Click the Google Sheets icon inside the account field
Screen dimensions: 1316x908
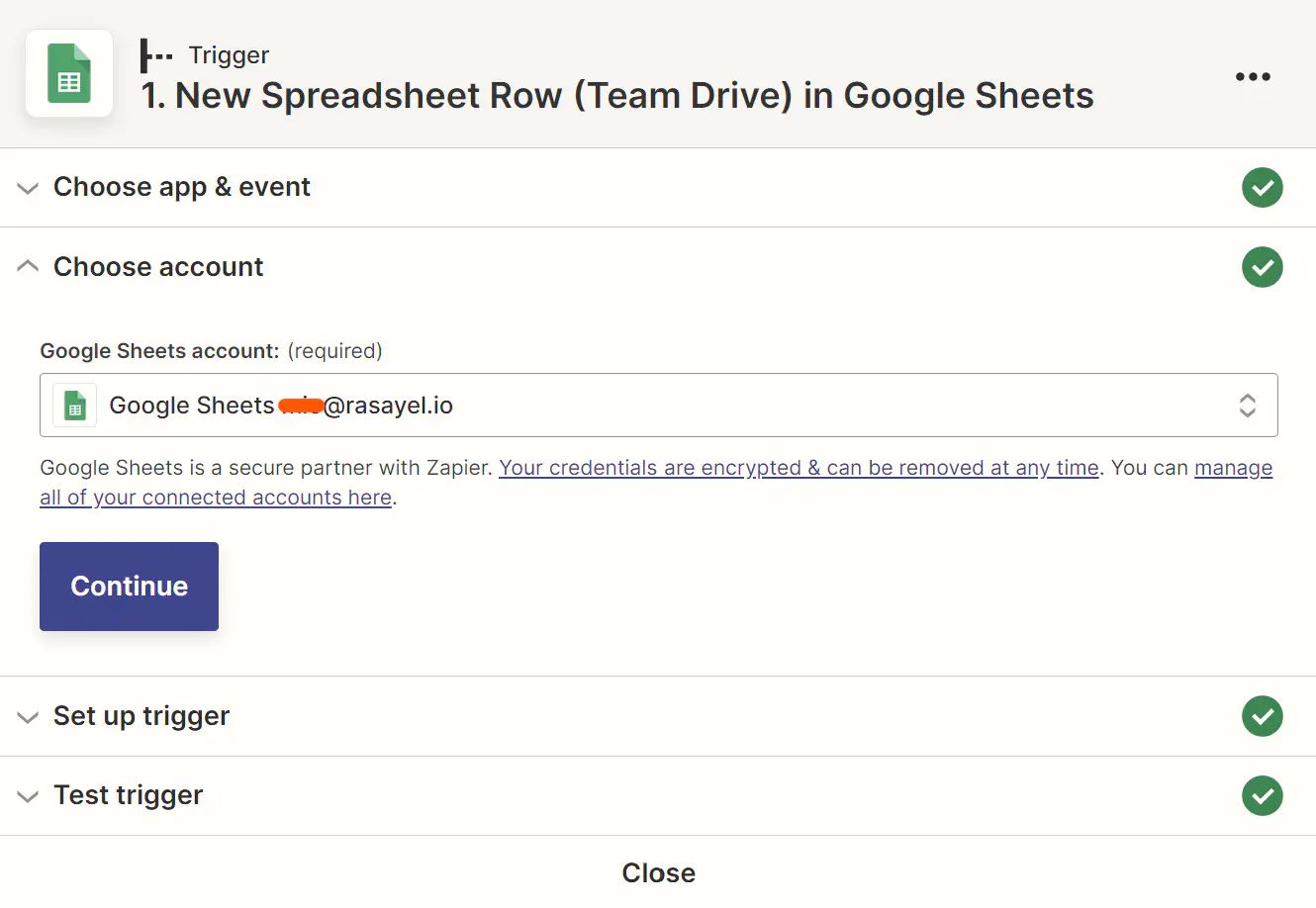click(x=73, y=405)
